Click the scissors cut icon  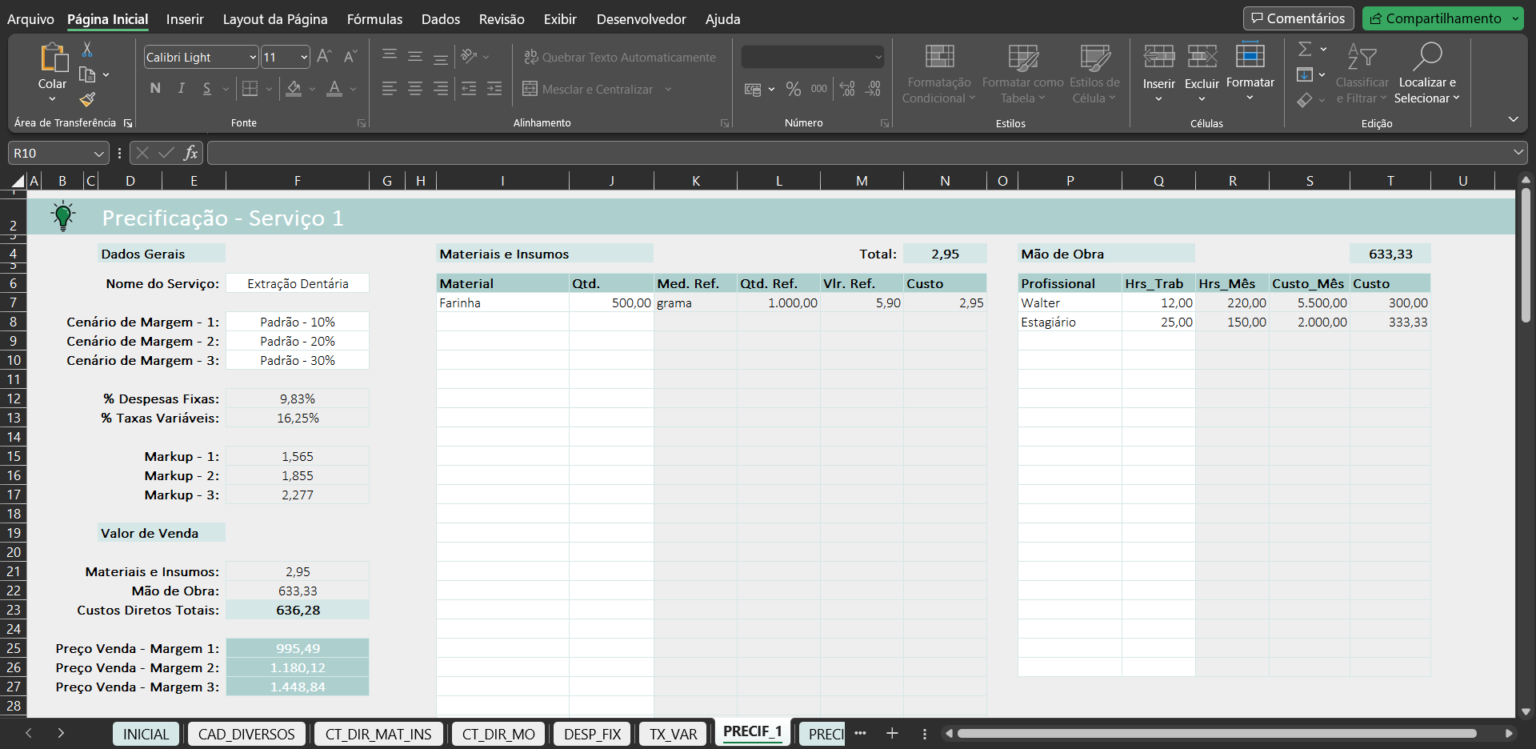click(x=87, y=49)
